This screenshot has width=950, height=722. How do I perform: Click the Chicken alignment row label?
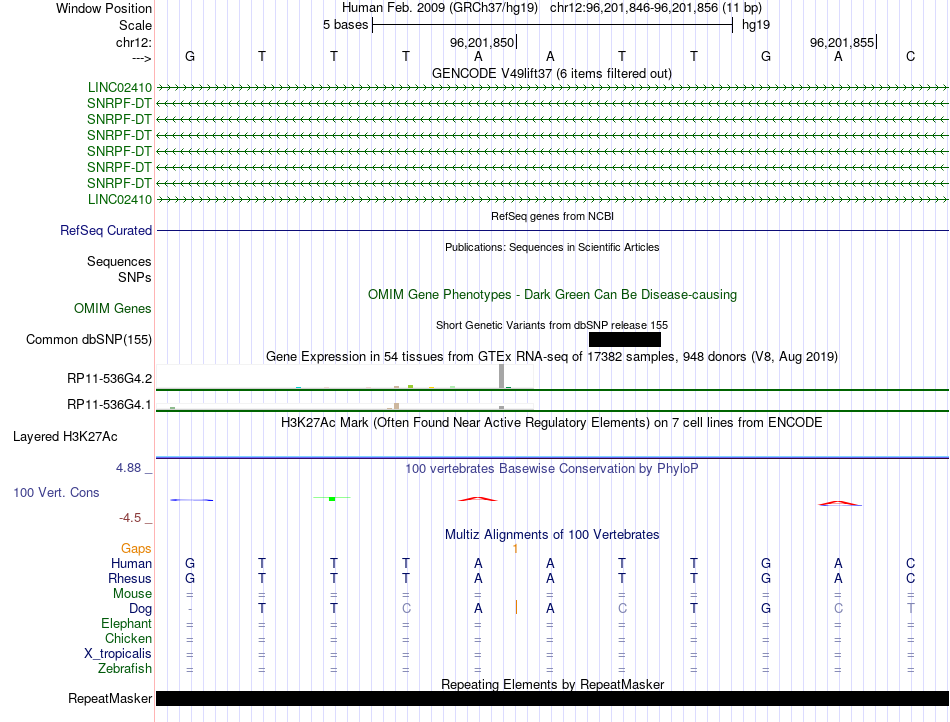pos(128,638)
